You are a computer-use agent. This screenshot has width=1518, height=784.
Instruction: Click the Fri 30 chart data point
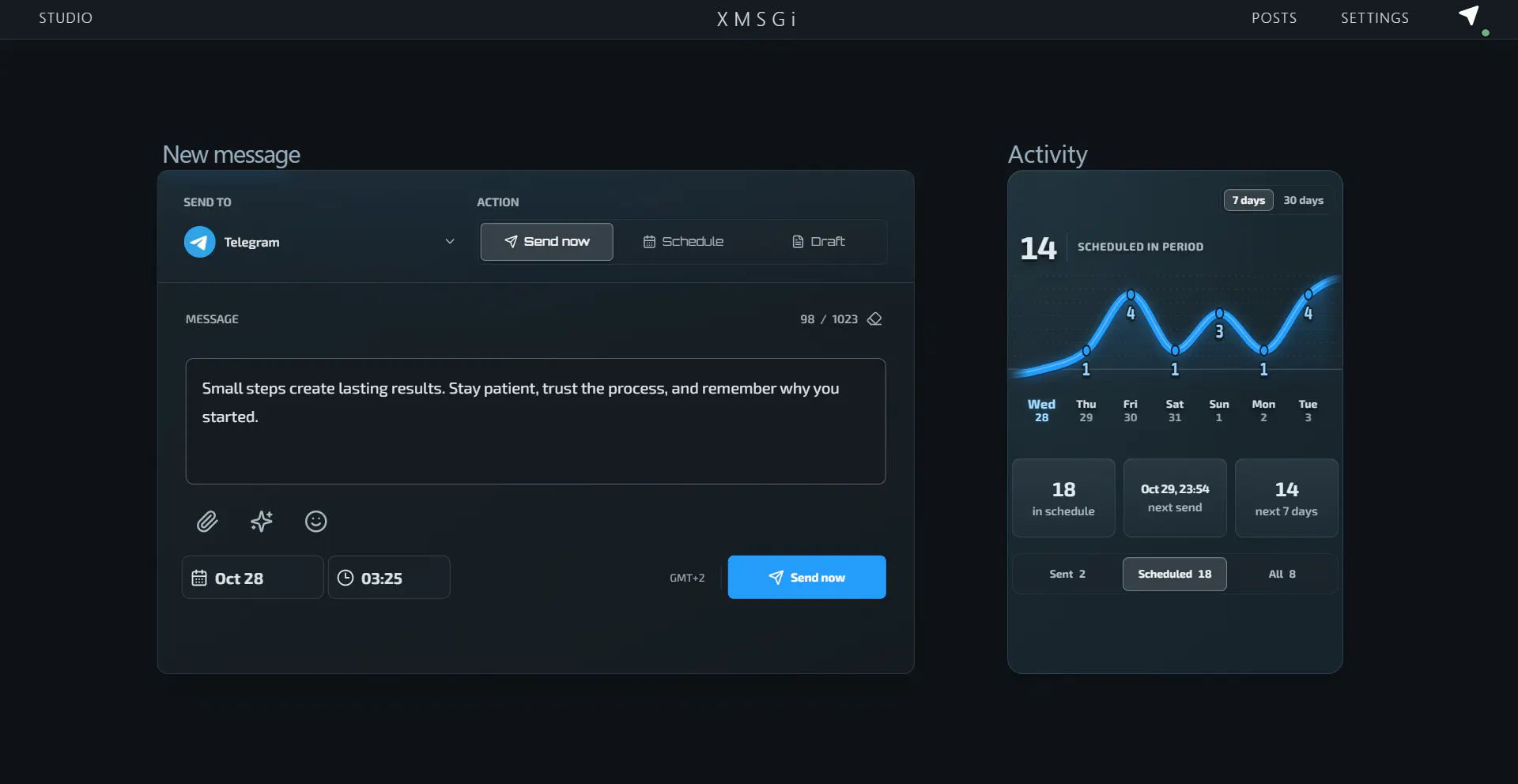tap(1131, 295)
